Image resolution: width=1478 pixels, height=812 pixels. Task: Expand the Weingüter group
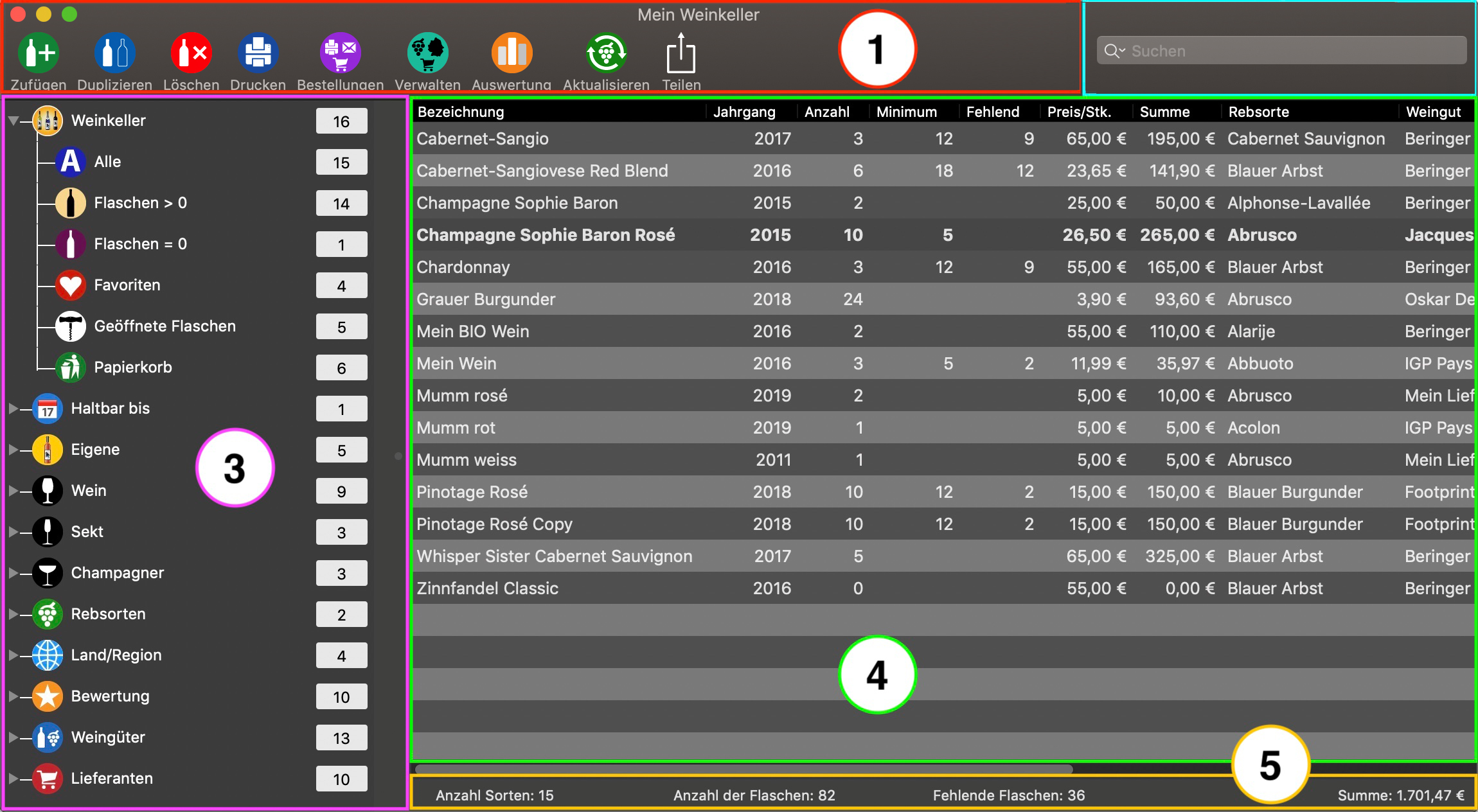(13, 737)
